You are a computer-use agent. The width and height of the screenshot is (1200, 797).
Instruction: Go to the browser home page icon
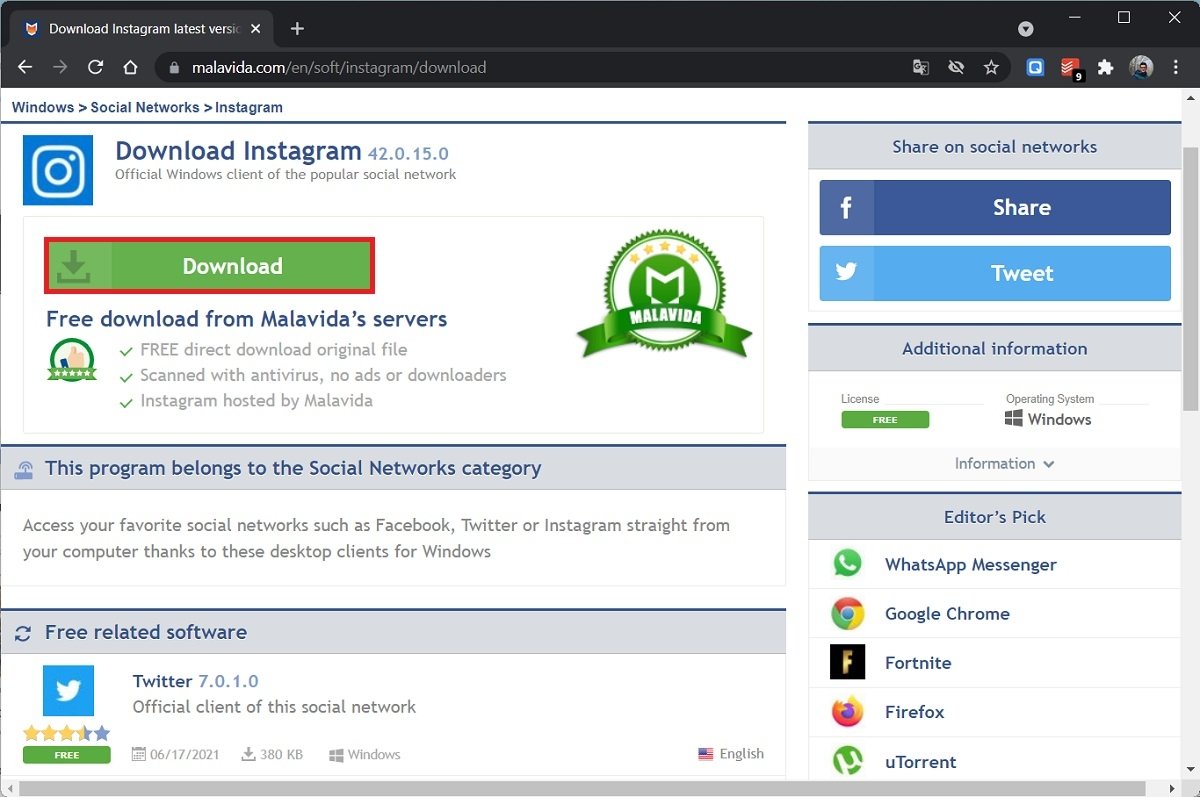(x=130, y=68)
